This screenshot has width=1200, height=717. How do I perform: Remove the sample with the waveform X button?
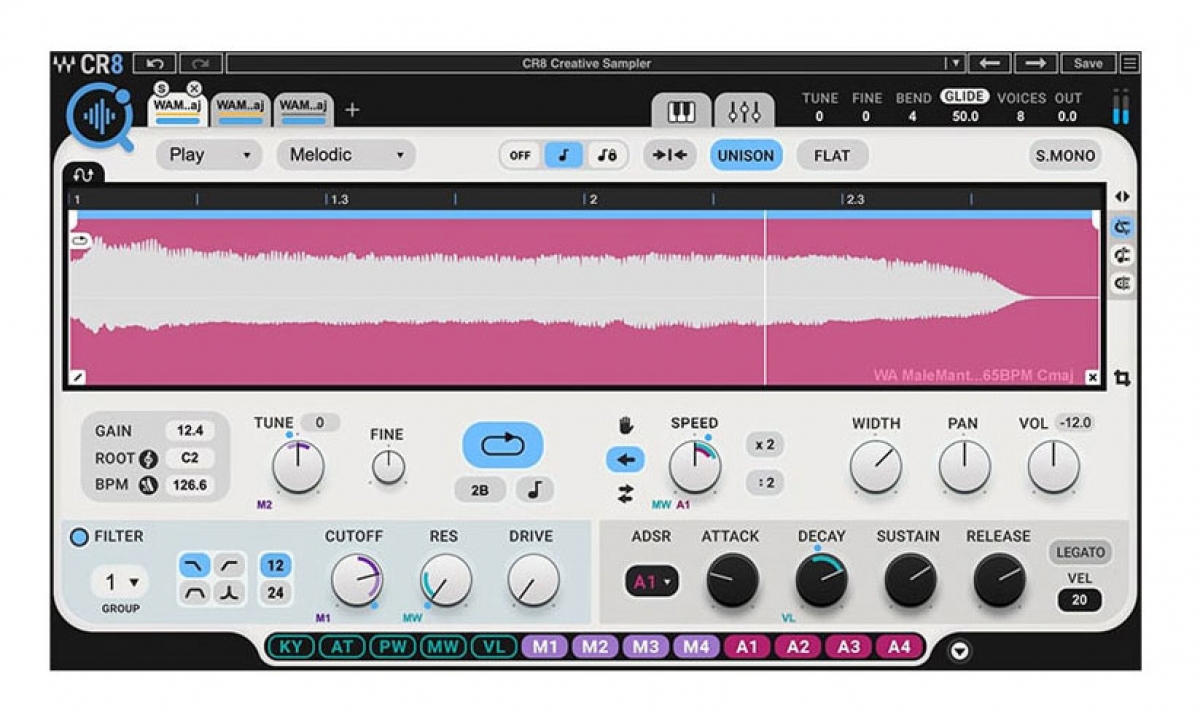tap(1092, 377)
